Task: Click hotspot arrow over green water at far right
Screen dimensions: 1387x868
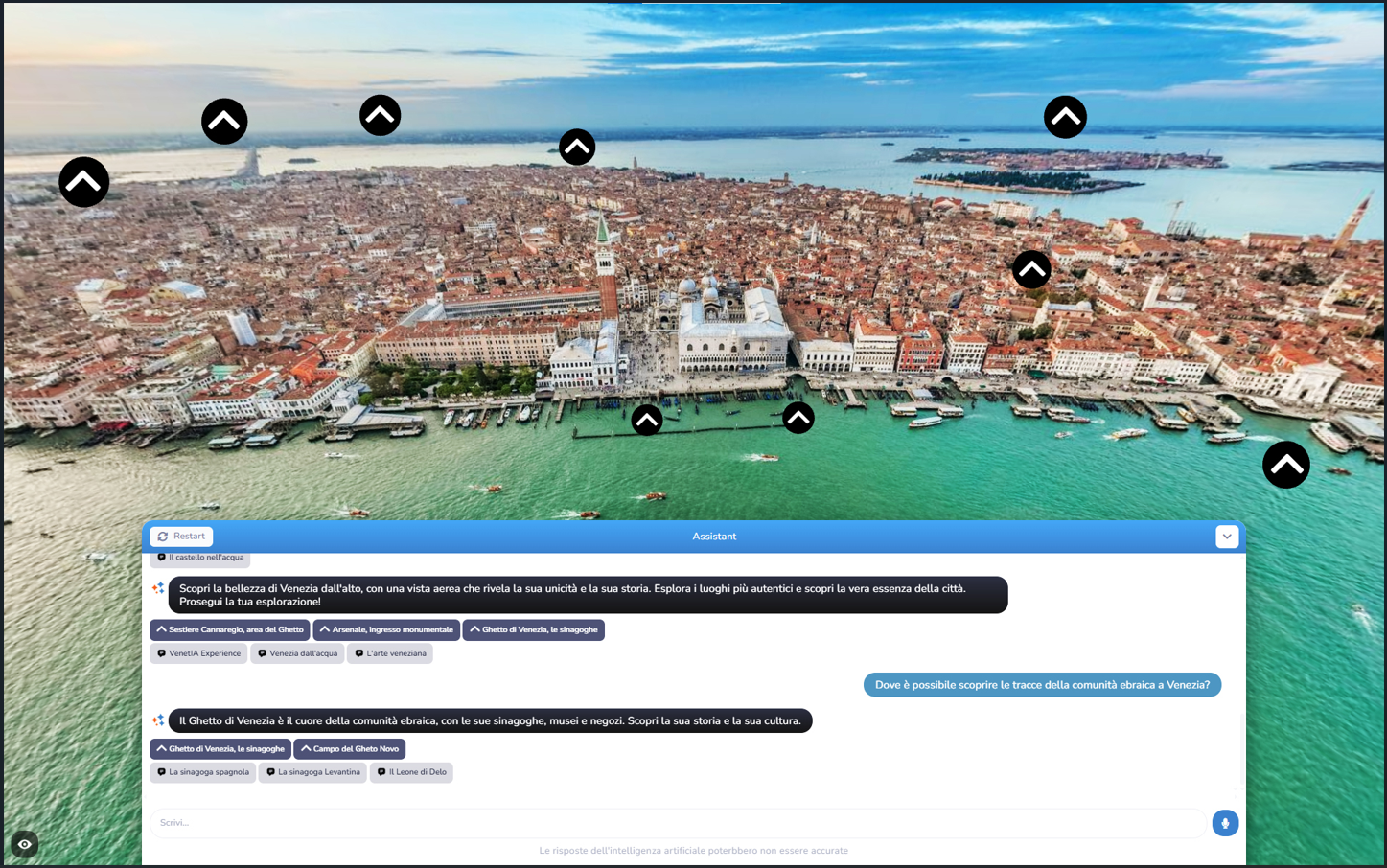Action: [1285, 465]
